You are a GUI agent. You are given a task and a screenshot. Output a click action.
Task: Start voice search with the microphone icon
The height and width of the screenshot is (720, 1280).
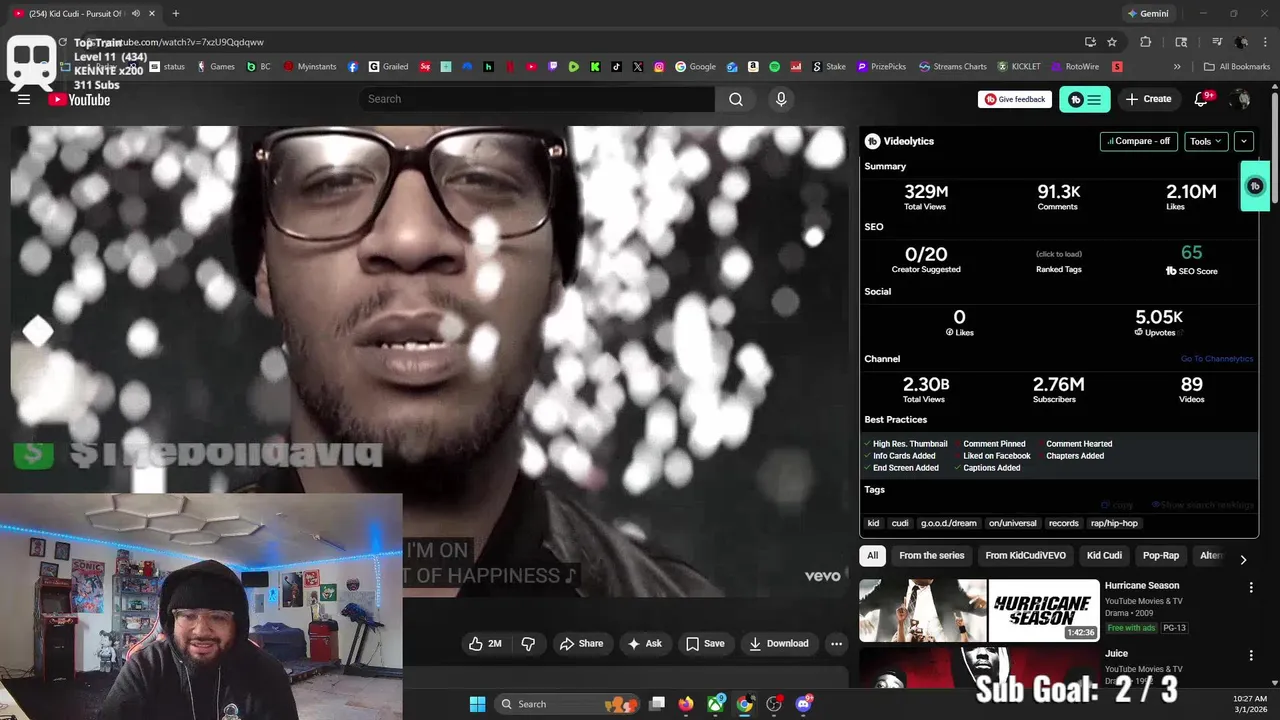pos(781,99)
